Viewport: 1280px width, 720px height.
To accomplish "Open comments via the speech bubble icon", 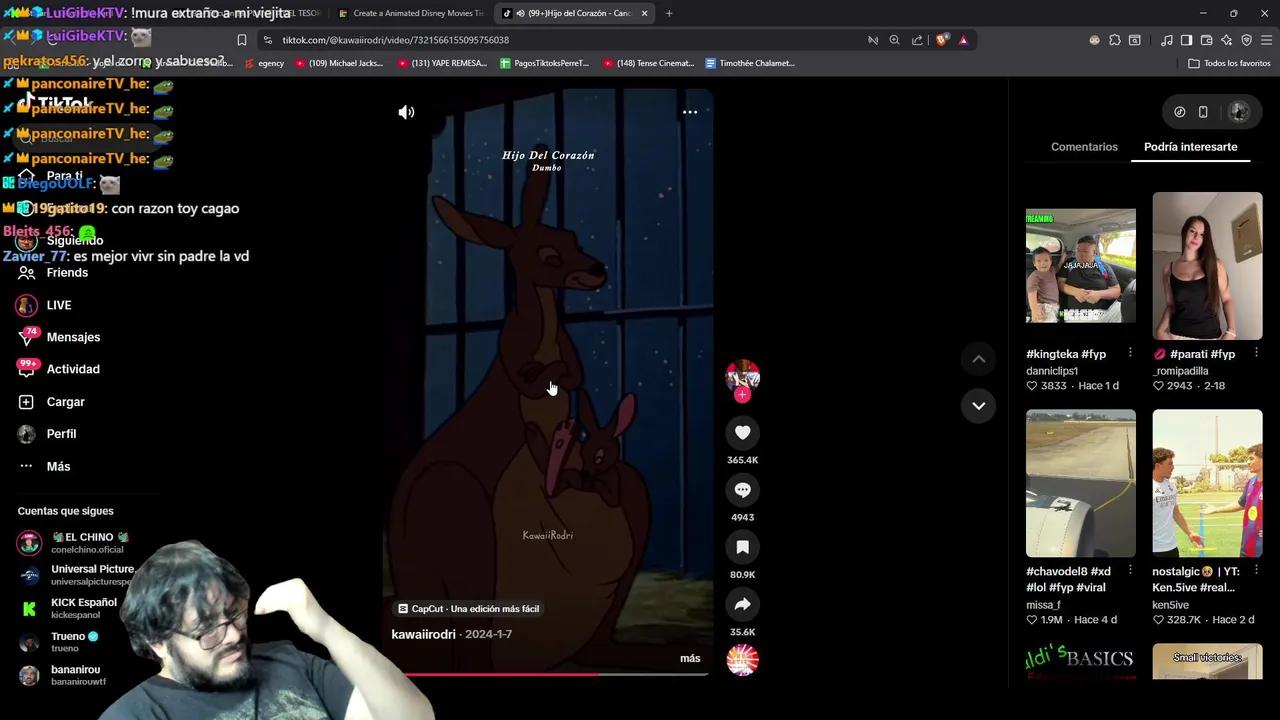I will pos(742,490).
